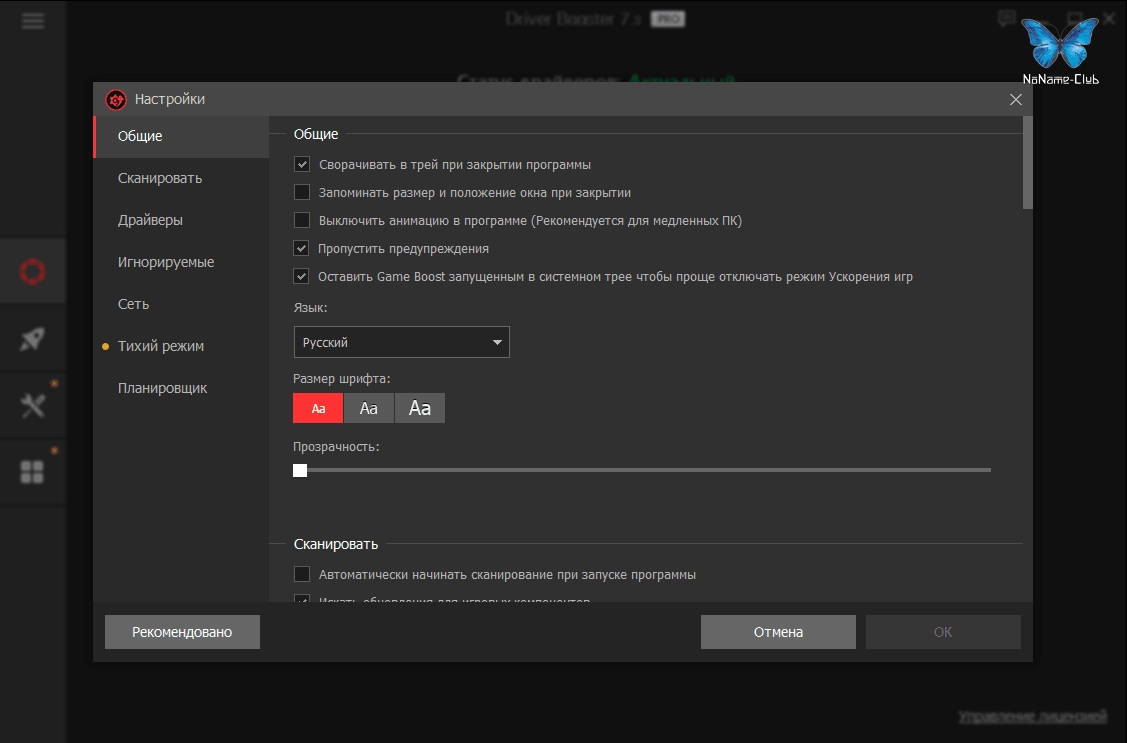Choose the large font size Aa button
1127x743 pixels.
tap(420, 408)
